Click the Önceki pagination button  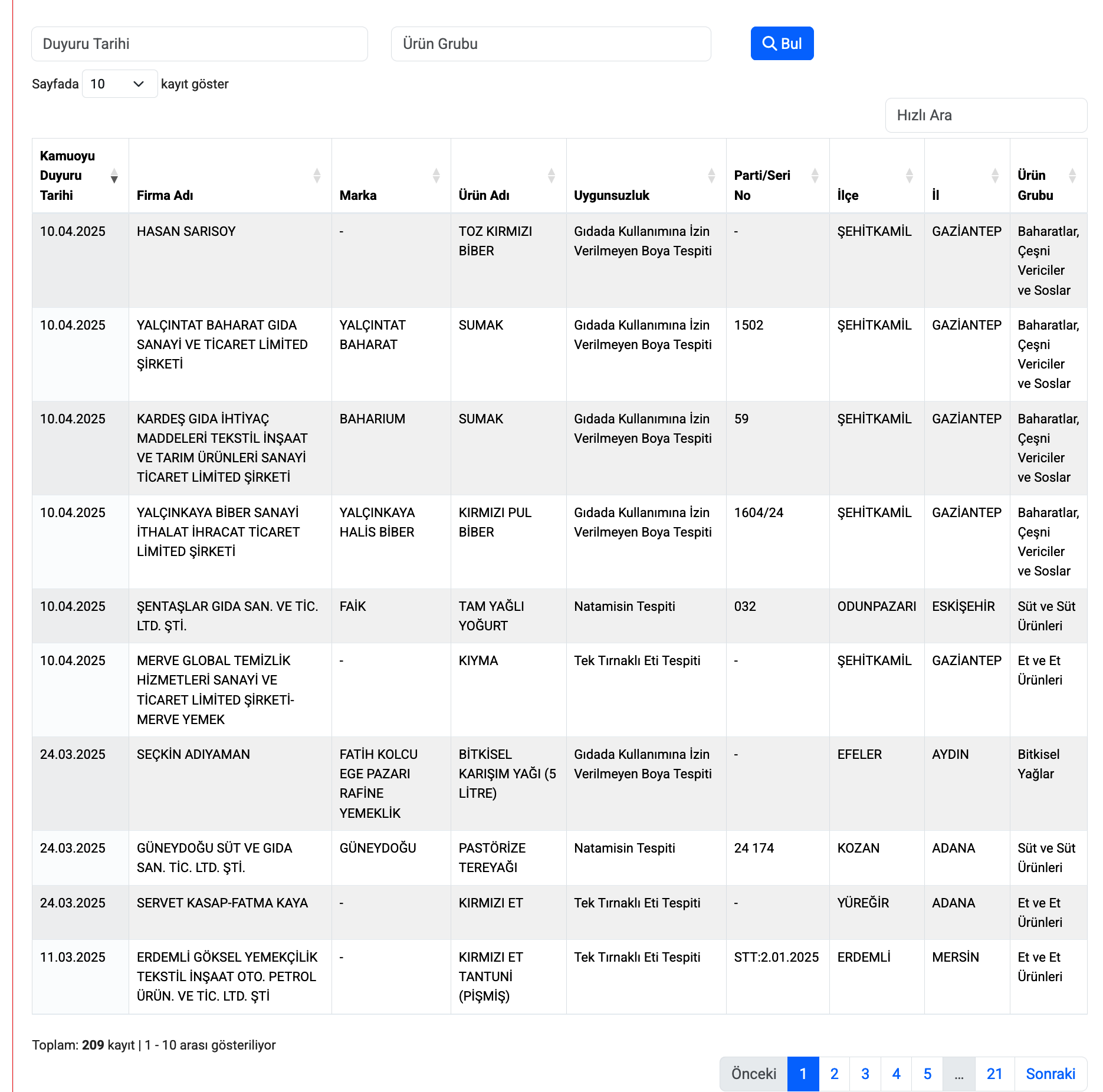(753, 1074)
